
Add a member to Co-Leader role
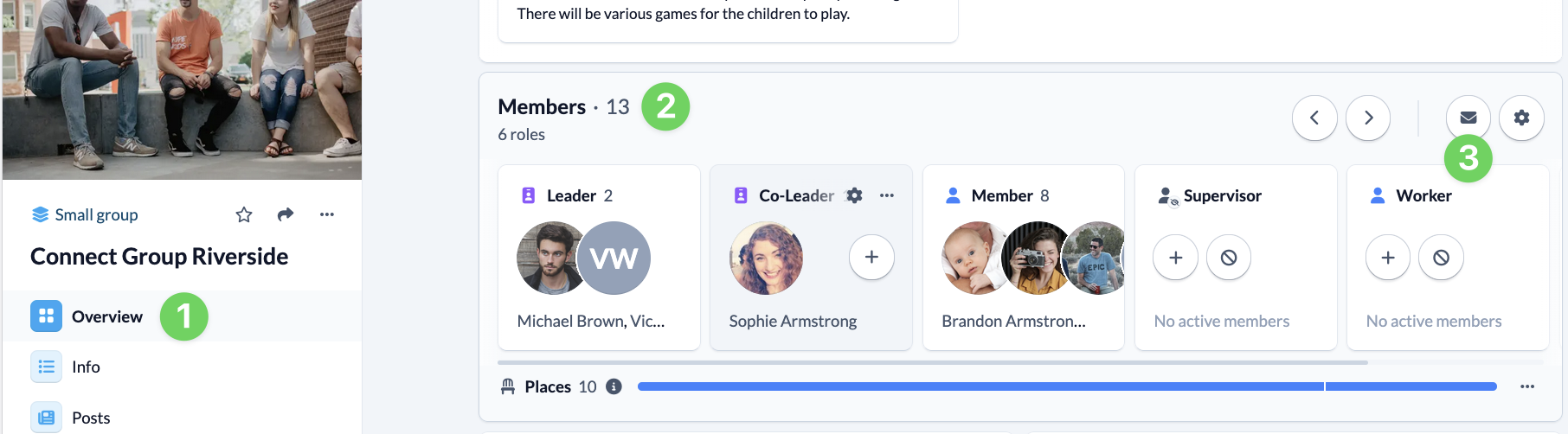(x=871, y=257)
